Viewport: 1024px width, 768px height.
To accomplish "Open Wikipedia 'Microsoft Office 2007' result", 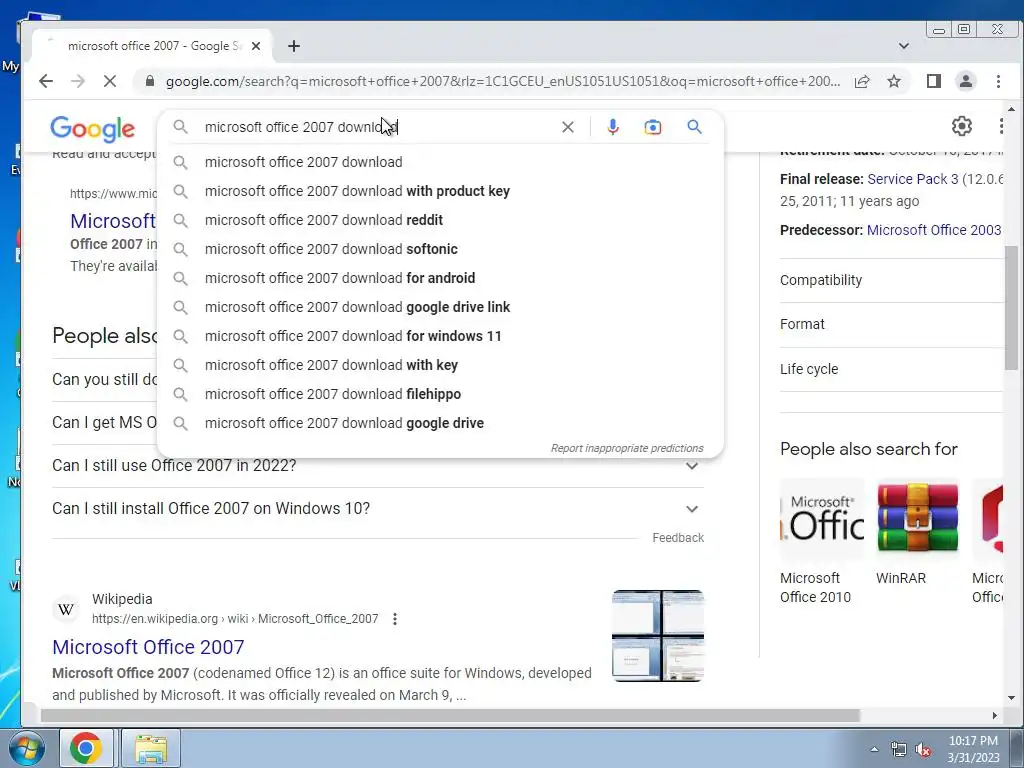I will tap(148, 647).
